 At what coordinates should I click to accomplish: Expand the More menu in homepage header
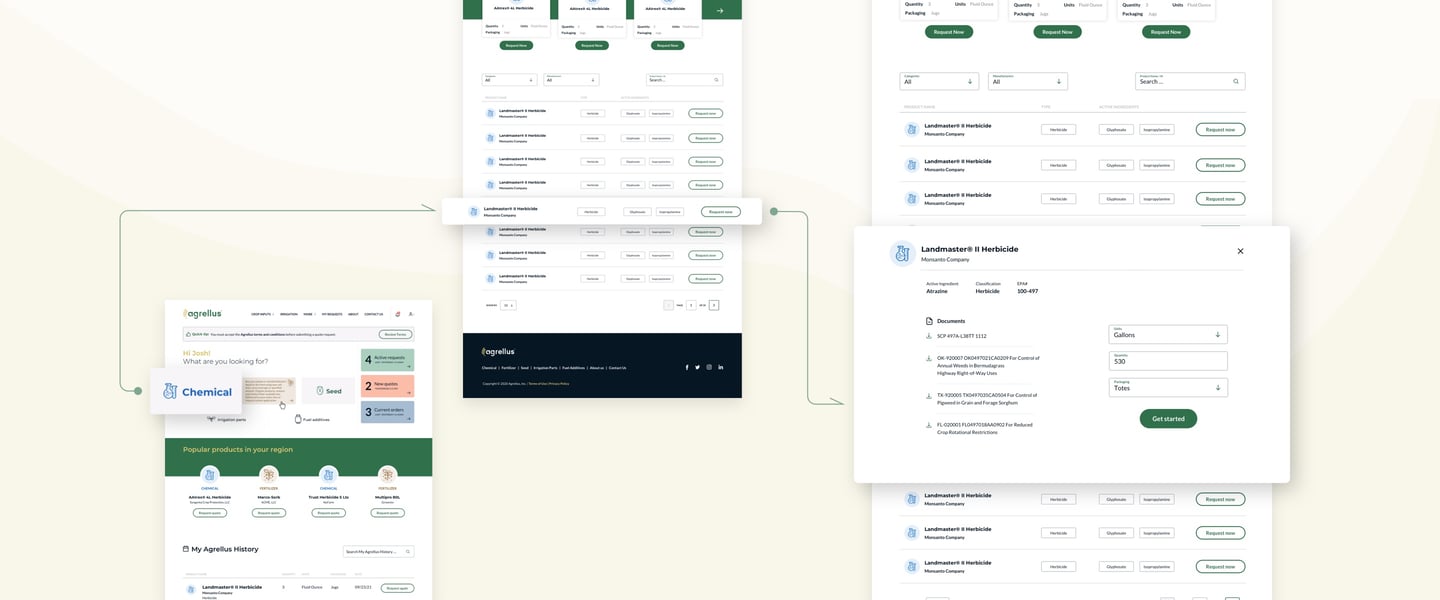point(310,314)
